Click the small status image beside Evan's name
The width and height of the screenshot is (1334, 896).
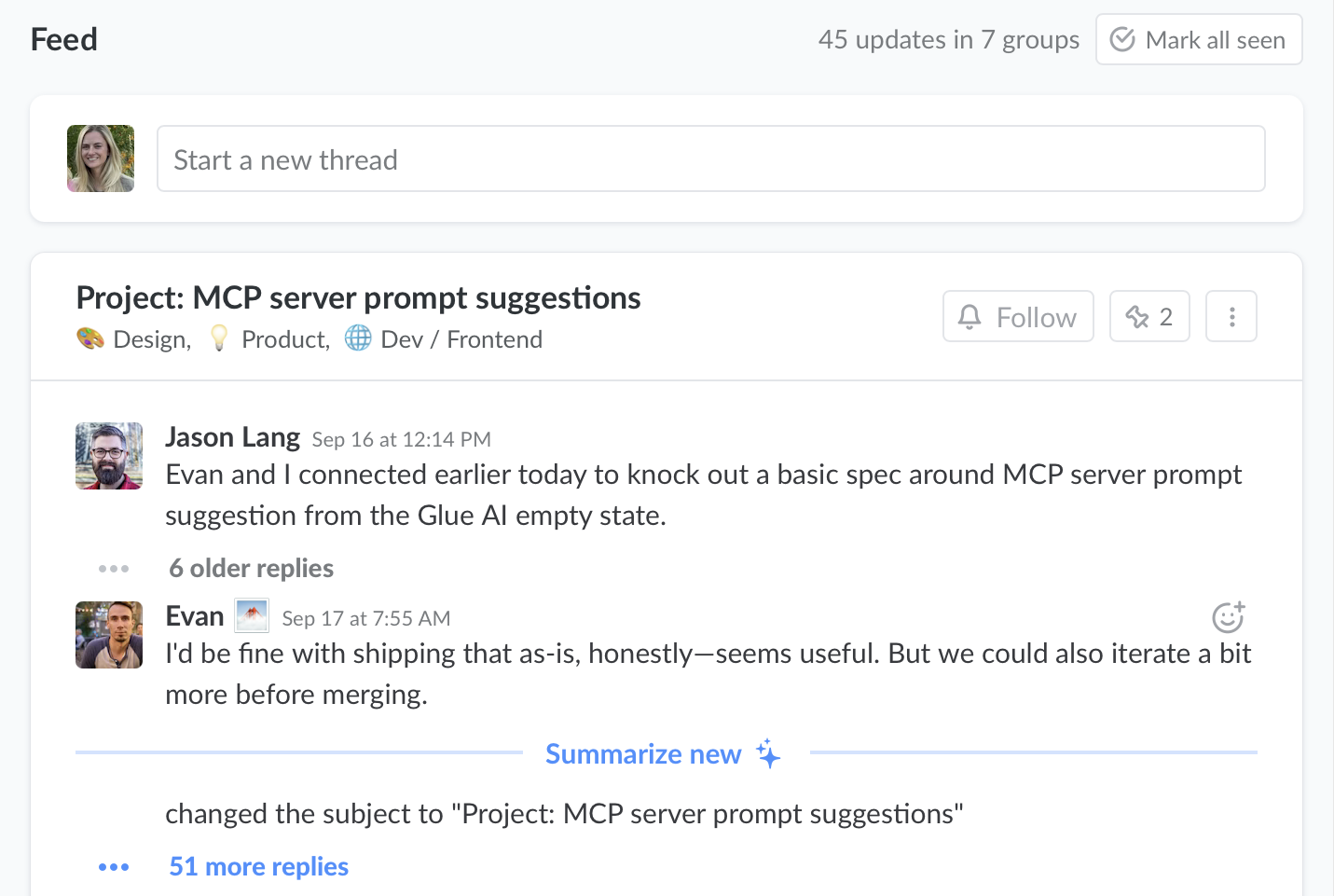coord(252,616)
